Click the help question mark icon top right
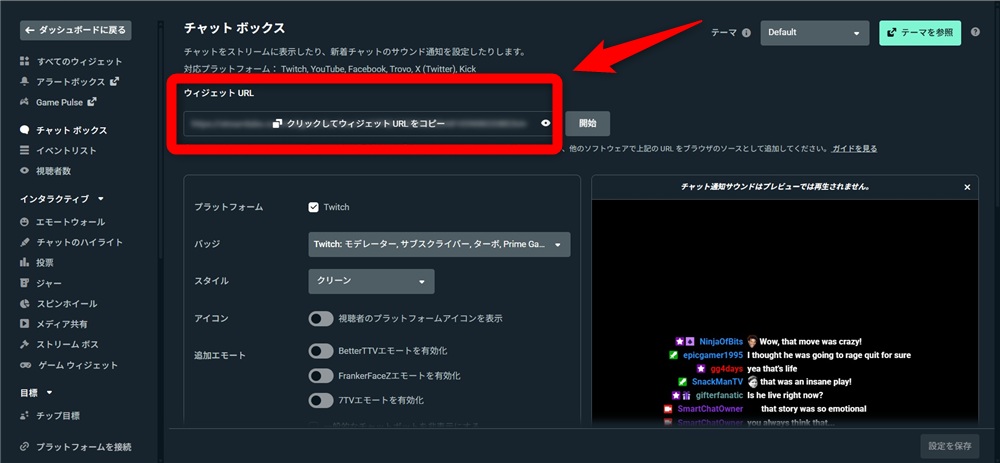The height and width of the screenshot is (463, 1000). click(975, 32)
